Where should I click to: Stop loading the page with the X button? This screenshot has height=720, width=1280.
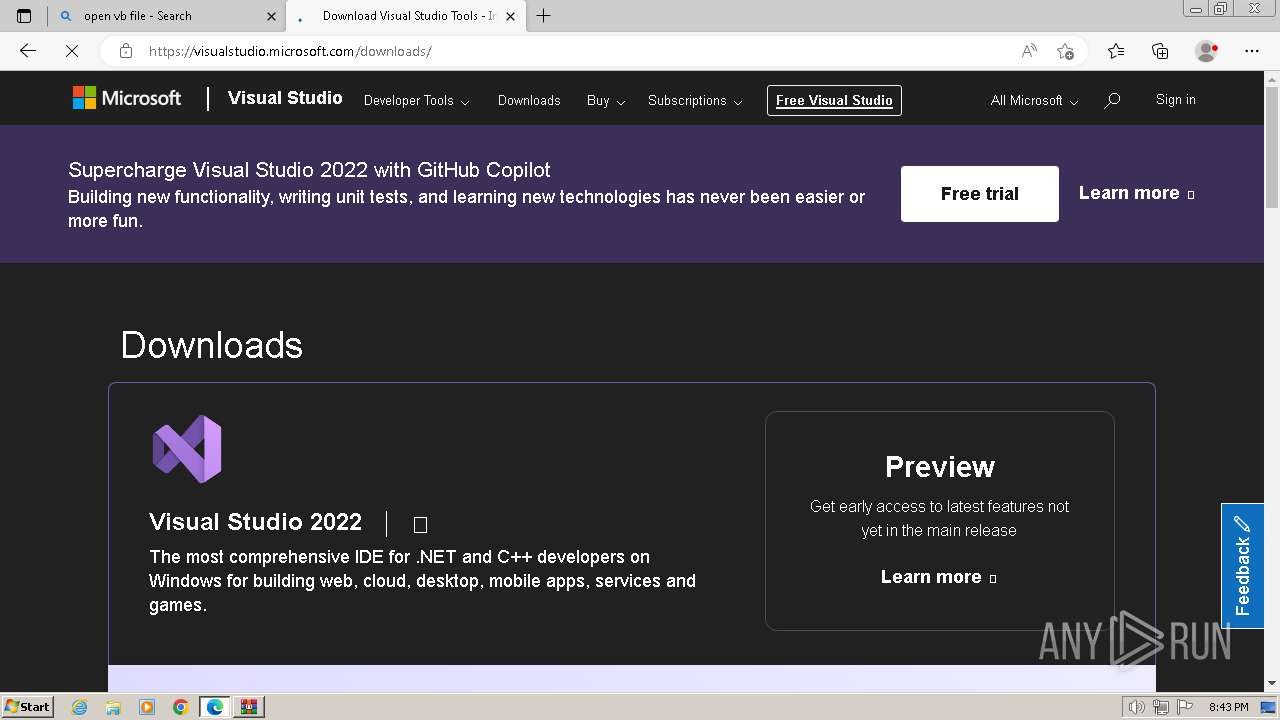click(x=72, y=51)
